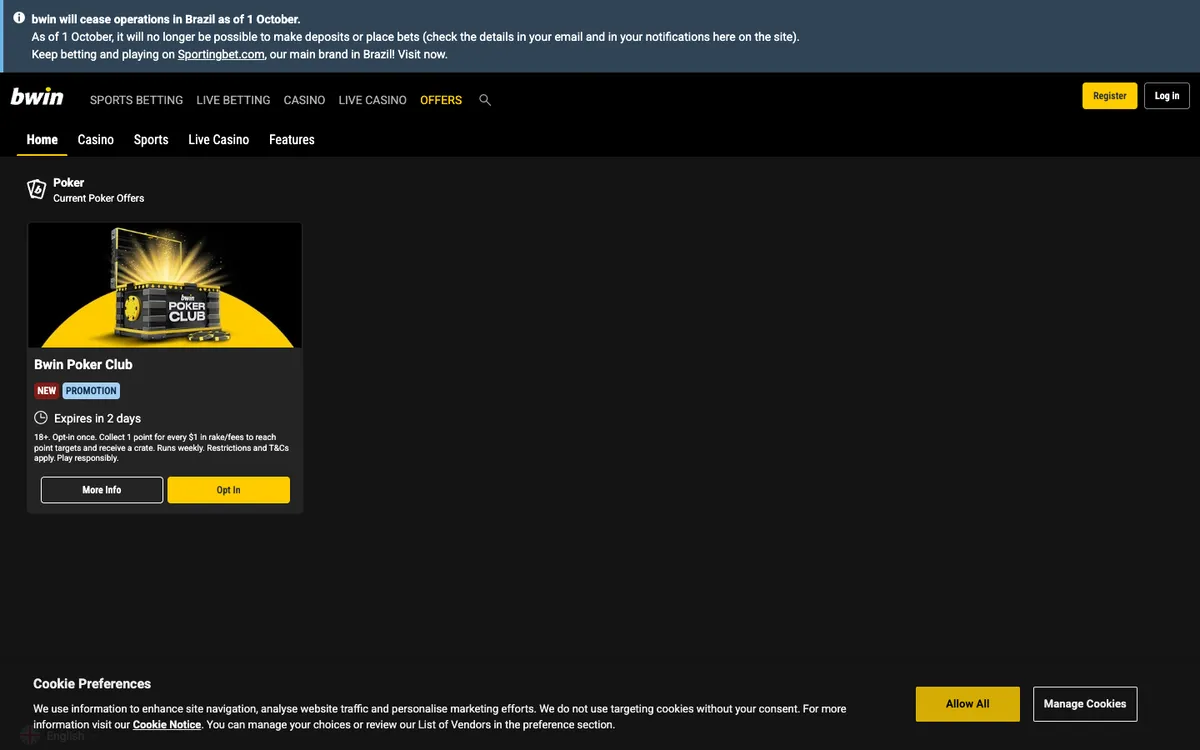This screenshot has width=1200, height=750.
Task: Select the Live Casino tab
Action: coord(219,140)
